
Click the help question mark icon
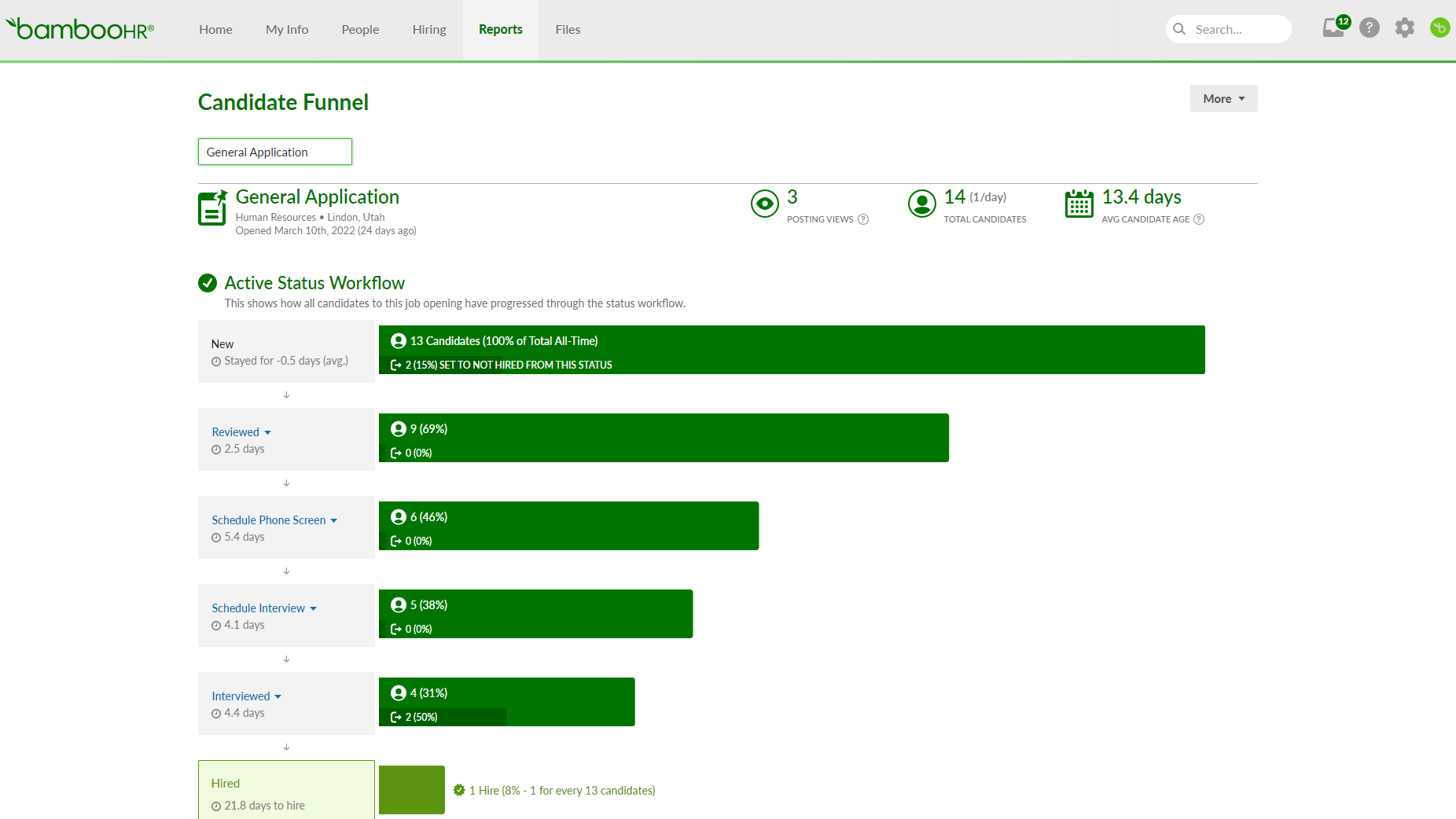click(x=1370, y=28)
